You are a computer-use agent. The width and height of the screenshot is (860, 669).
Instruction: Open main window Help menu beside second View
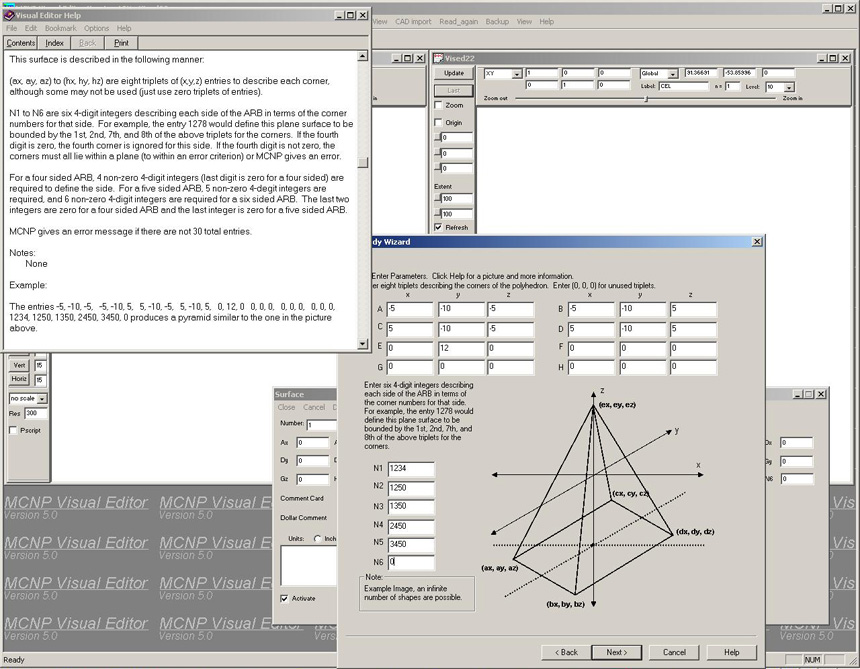(546, 22)
